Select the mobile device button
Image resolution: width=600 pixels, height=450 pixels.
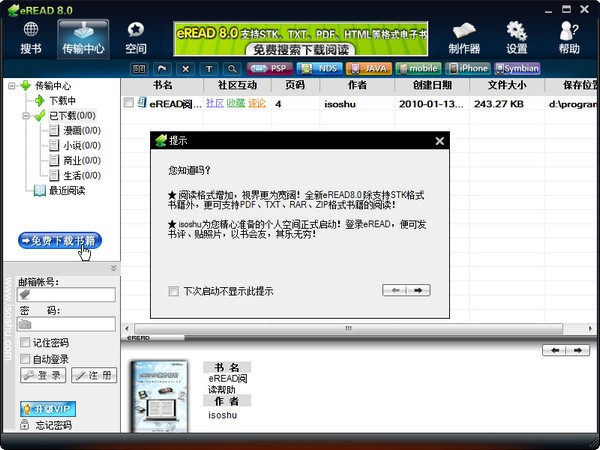[418, 68]
